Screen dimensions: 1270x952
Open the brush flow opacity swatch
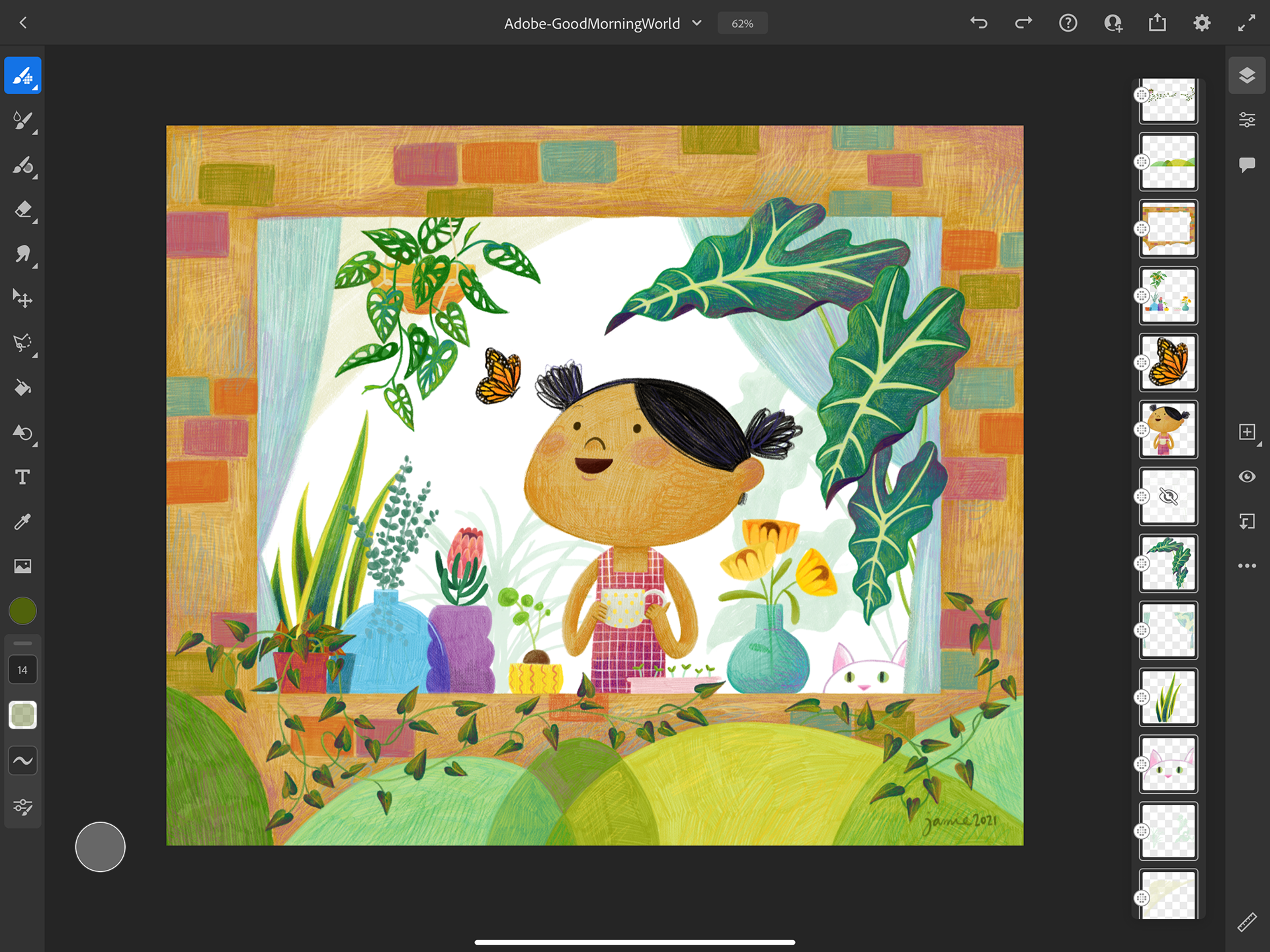coord(23,715)
